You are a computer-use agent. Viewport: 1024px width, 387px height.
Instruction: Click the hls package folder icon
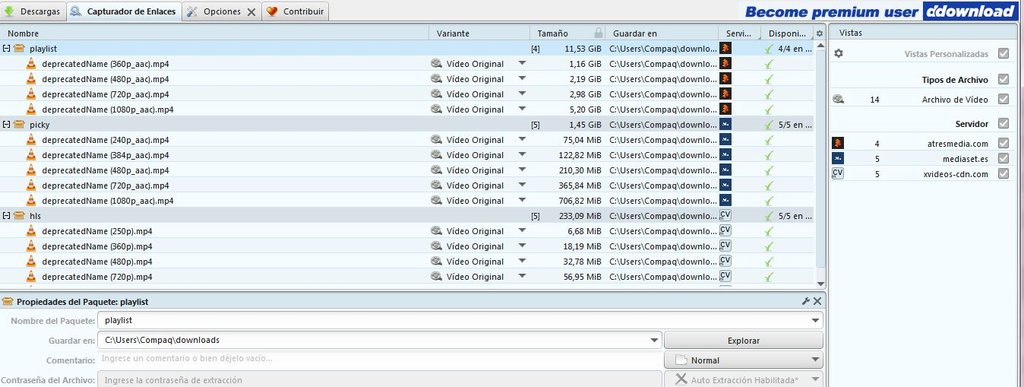[x=19, y=215]
